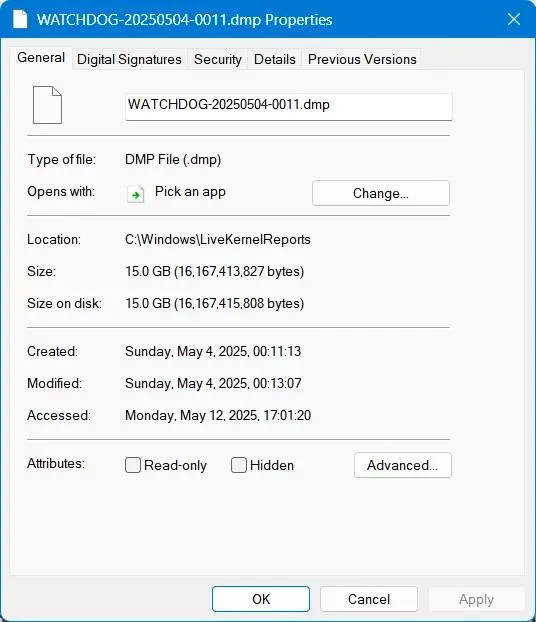Close the Properties dialog with the X
This screenshot has height=622, width=536.
point(514,19)
